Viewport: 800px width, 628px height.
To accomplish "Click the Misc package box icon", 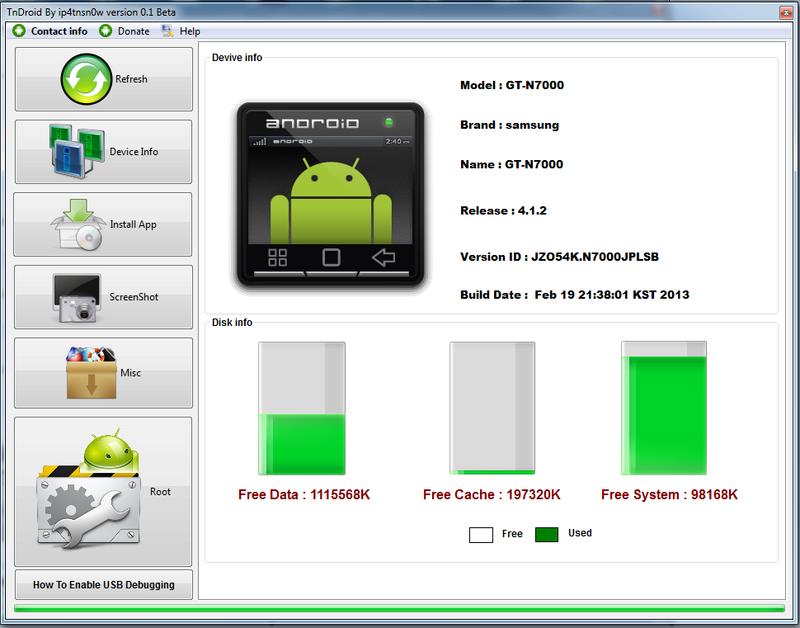I will (91, 372).
